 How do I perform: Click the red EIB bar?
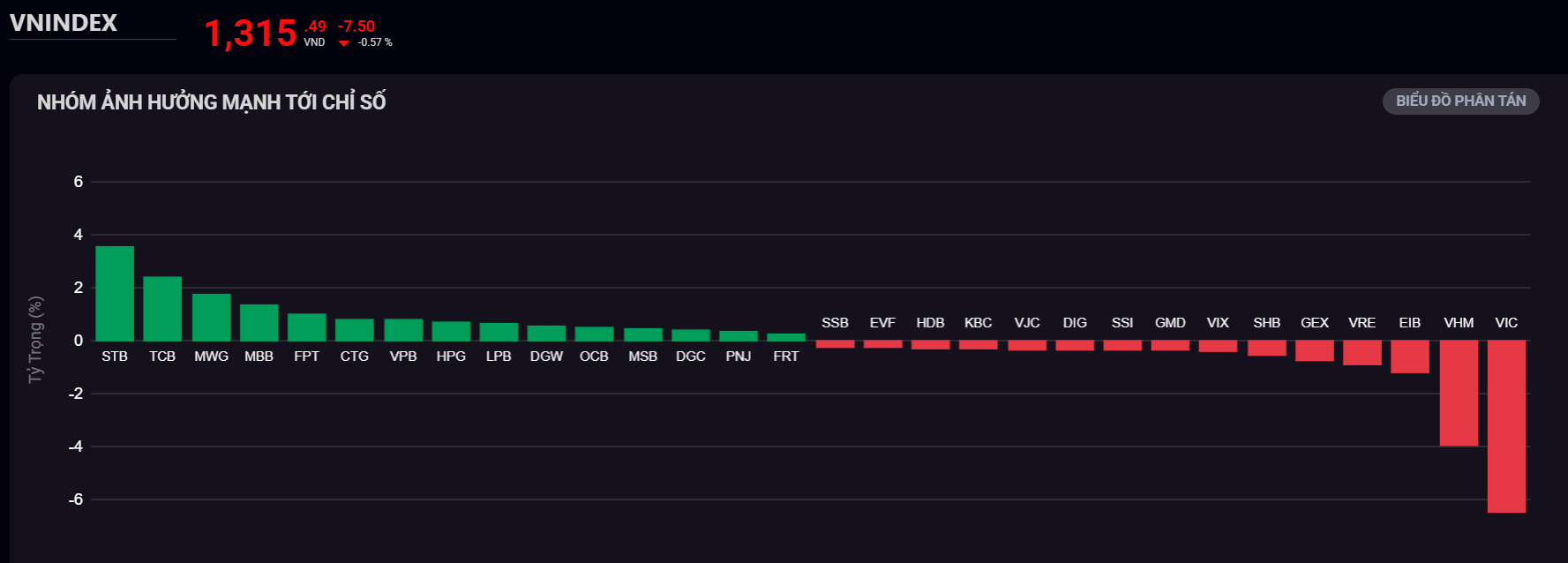pyautogui.click(x=1410, y=357)
